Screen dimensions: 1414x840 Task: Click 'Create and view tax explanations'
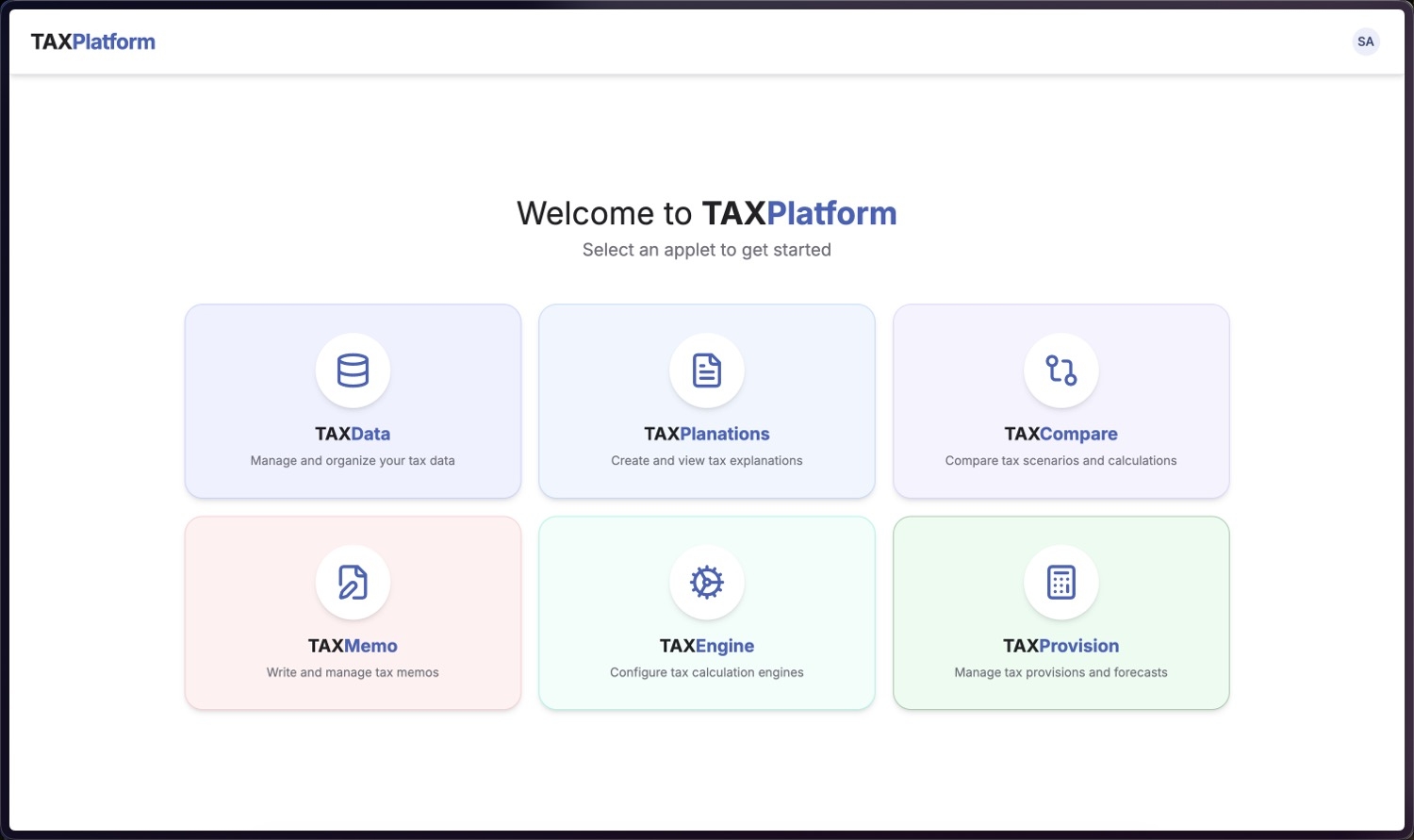(x=707, y=461)
